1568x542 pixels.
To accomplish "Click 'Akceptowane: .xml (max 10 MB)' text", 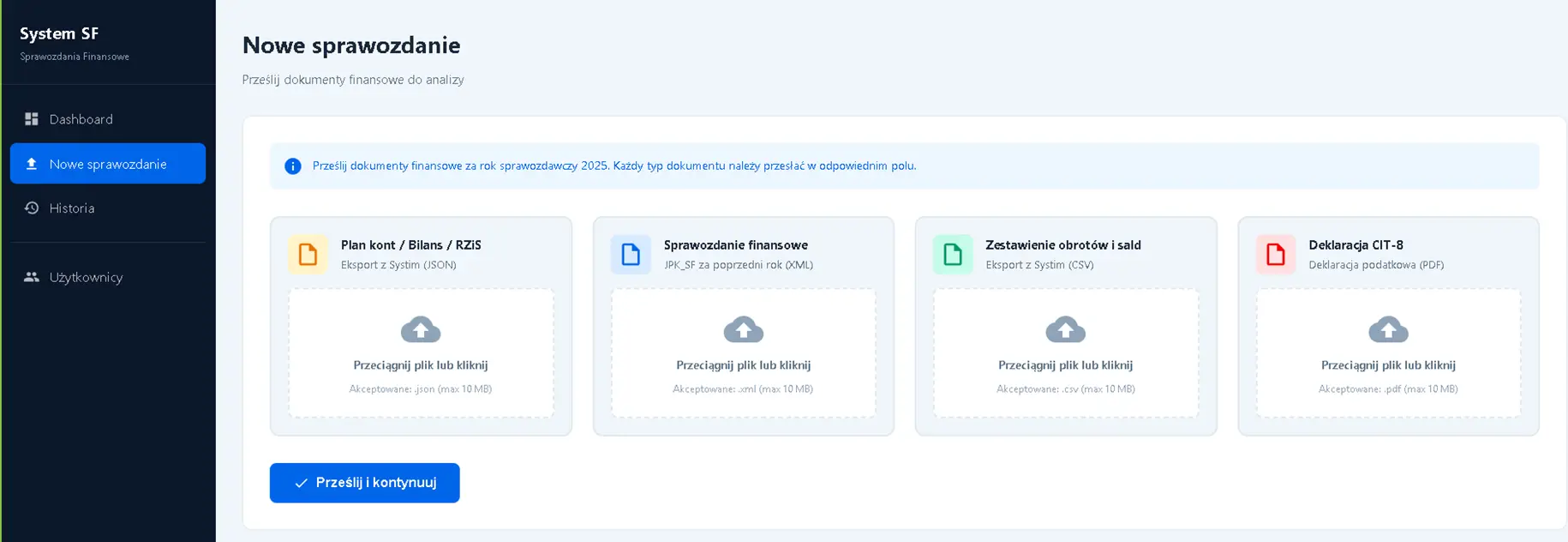I will pos(743,389).
